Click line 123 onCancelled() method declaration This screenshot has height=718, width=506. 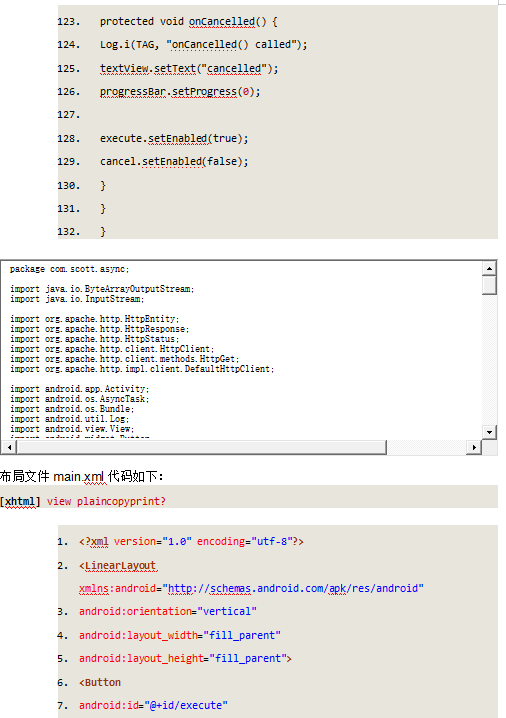pos(189,22)
